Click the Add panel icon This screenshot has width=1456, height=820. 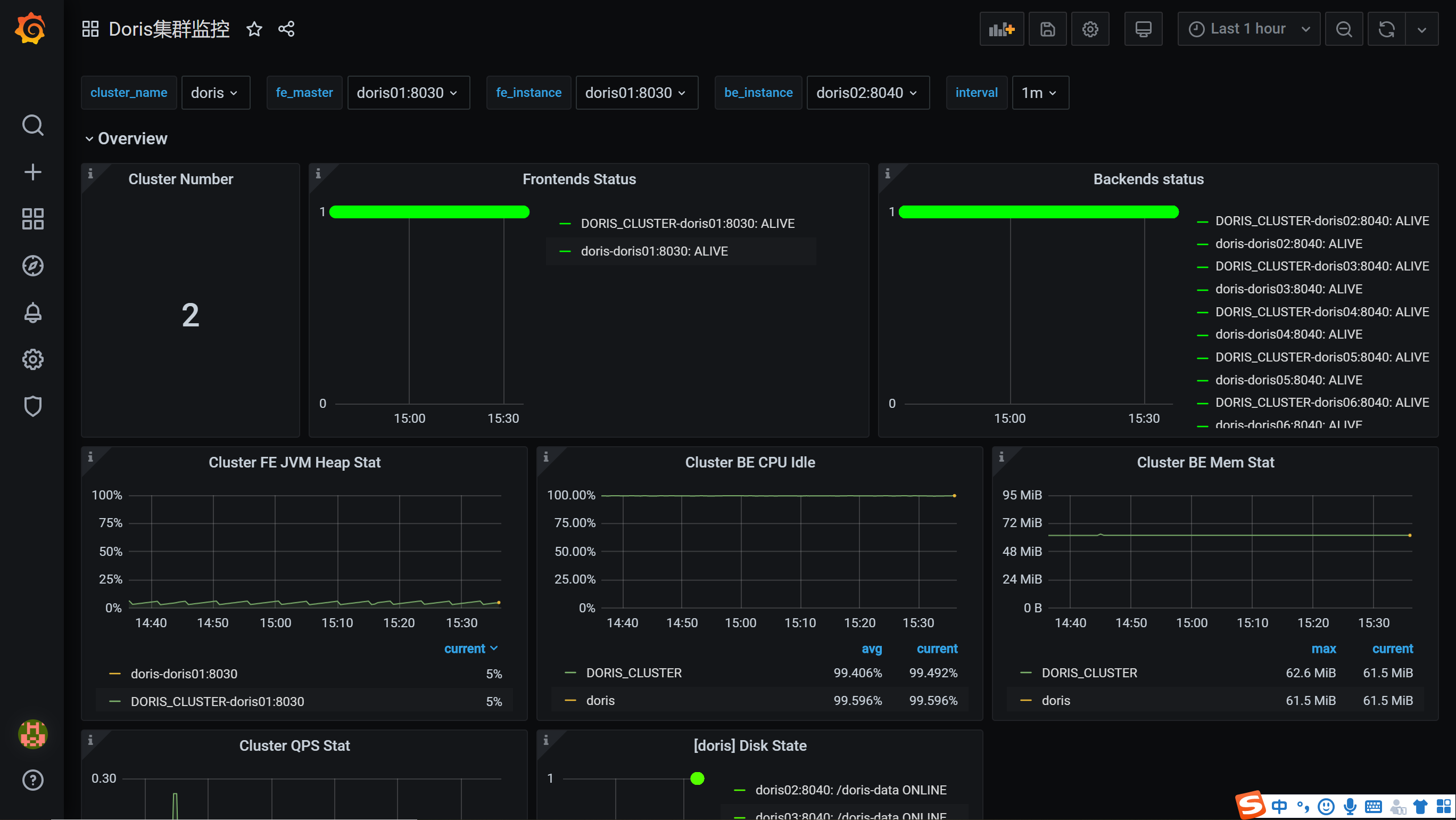1001,29
